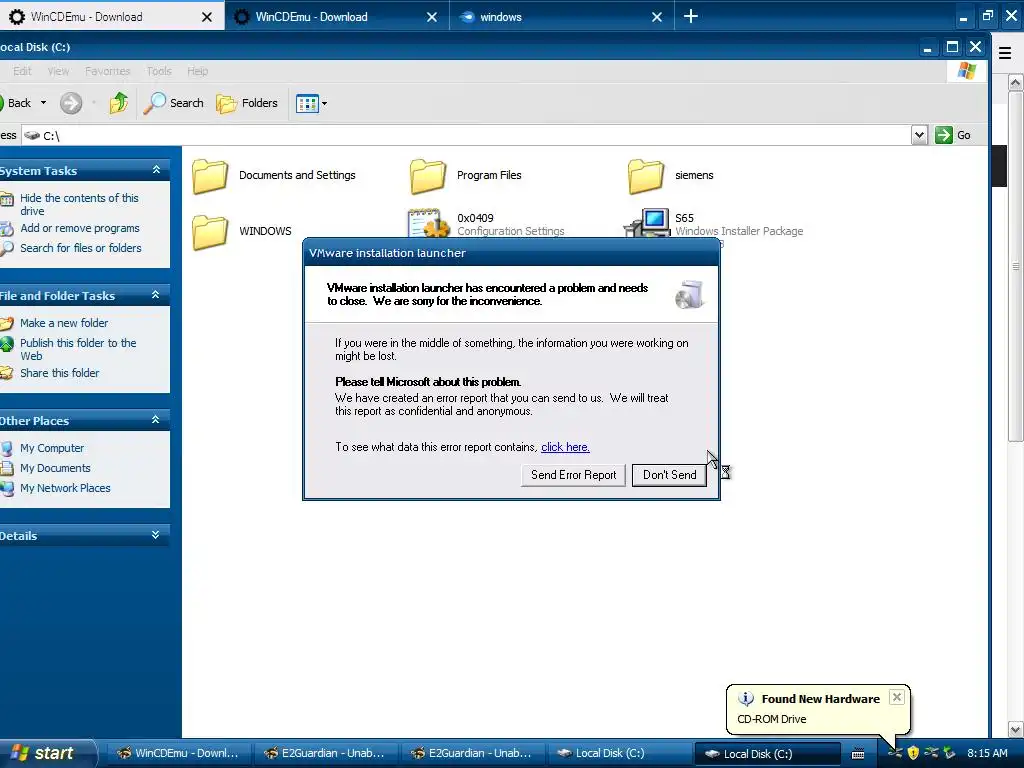The height and width of the screenshot is (768, 1024).
Task: Click the Back button in Explorer toolbar
Action: click(16, 103)
